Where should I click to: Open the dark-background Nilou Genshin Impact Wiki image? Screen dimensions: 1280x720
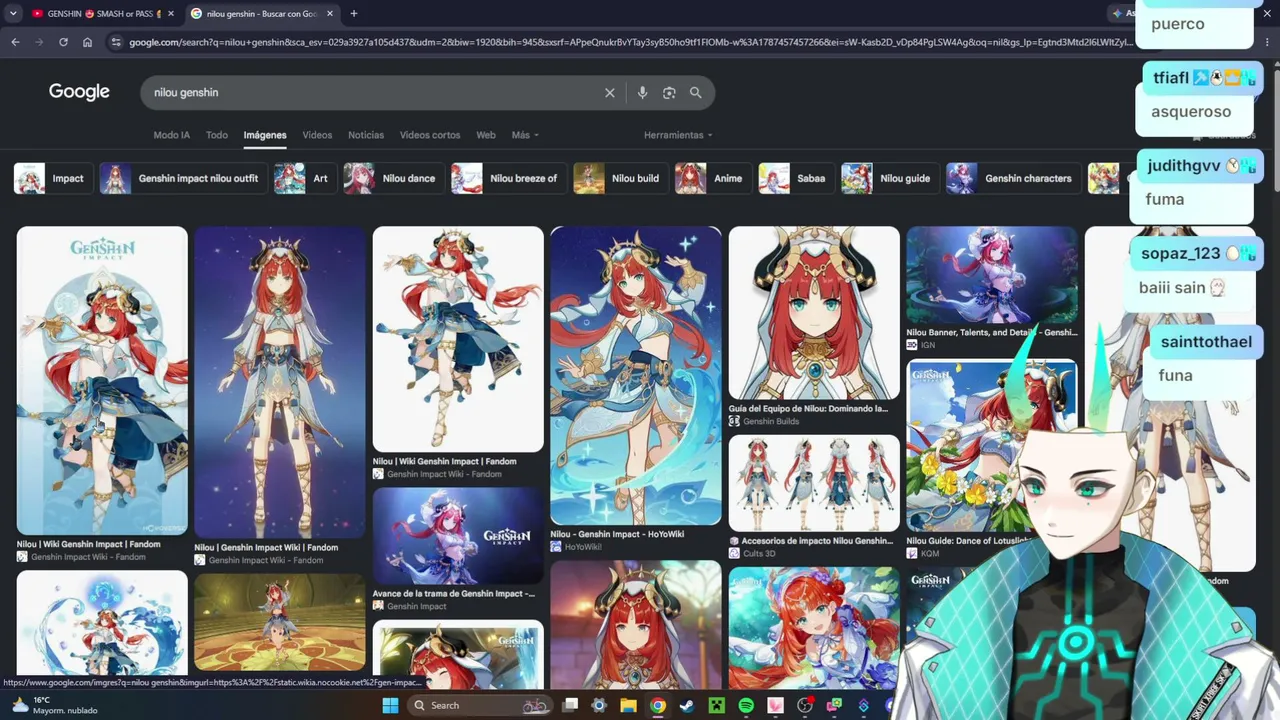[280, 382]
